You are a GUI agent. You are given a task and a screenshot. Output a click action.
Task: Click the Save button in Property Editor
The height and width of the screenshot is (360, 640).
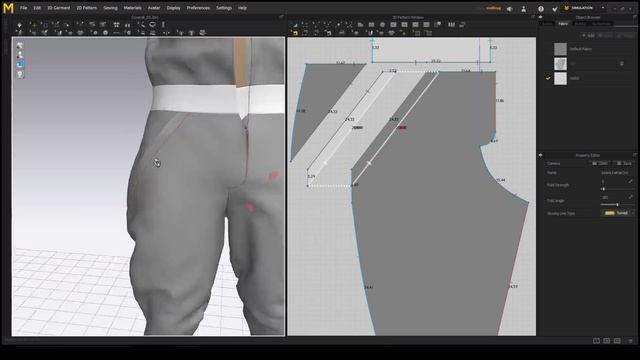click(x=624, y=163)
